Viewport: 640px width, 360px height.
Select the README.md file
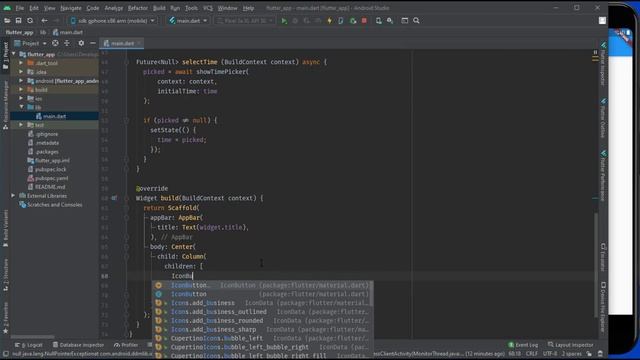(46, 187)
